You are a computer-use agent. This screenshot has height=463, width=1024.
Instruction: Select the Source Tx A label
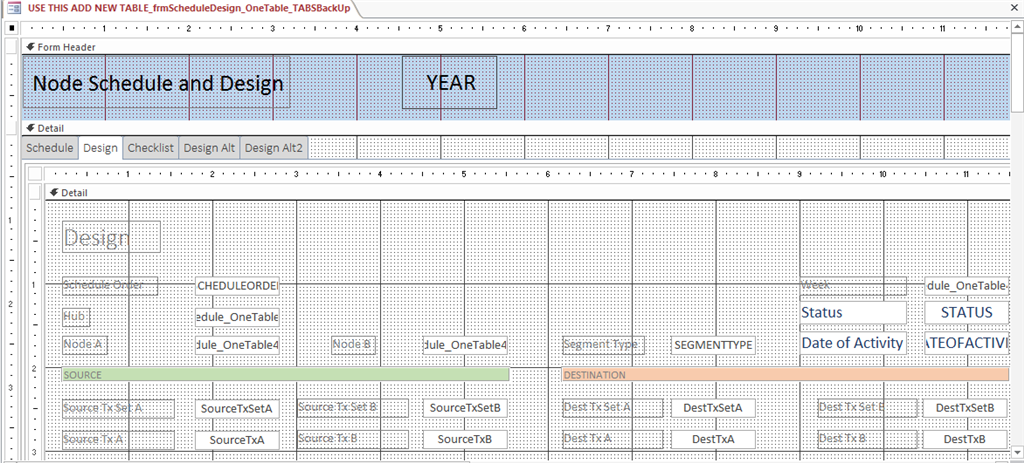(118, 439)
